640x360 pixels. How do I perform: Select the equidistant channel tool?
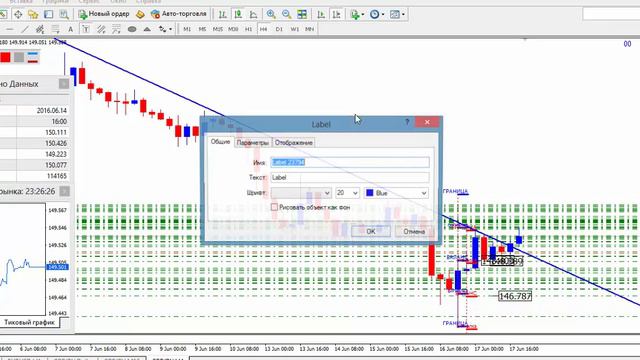[x=40, y=29]
